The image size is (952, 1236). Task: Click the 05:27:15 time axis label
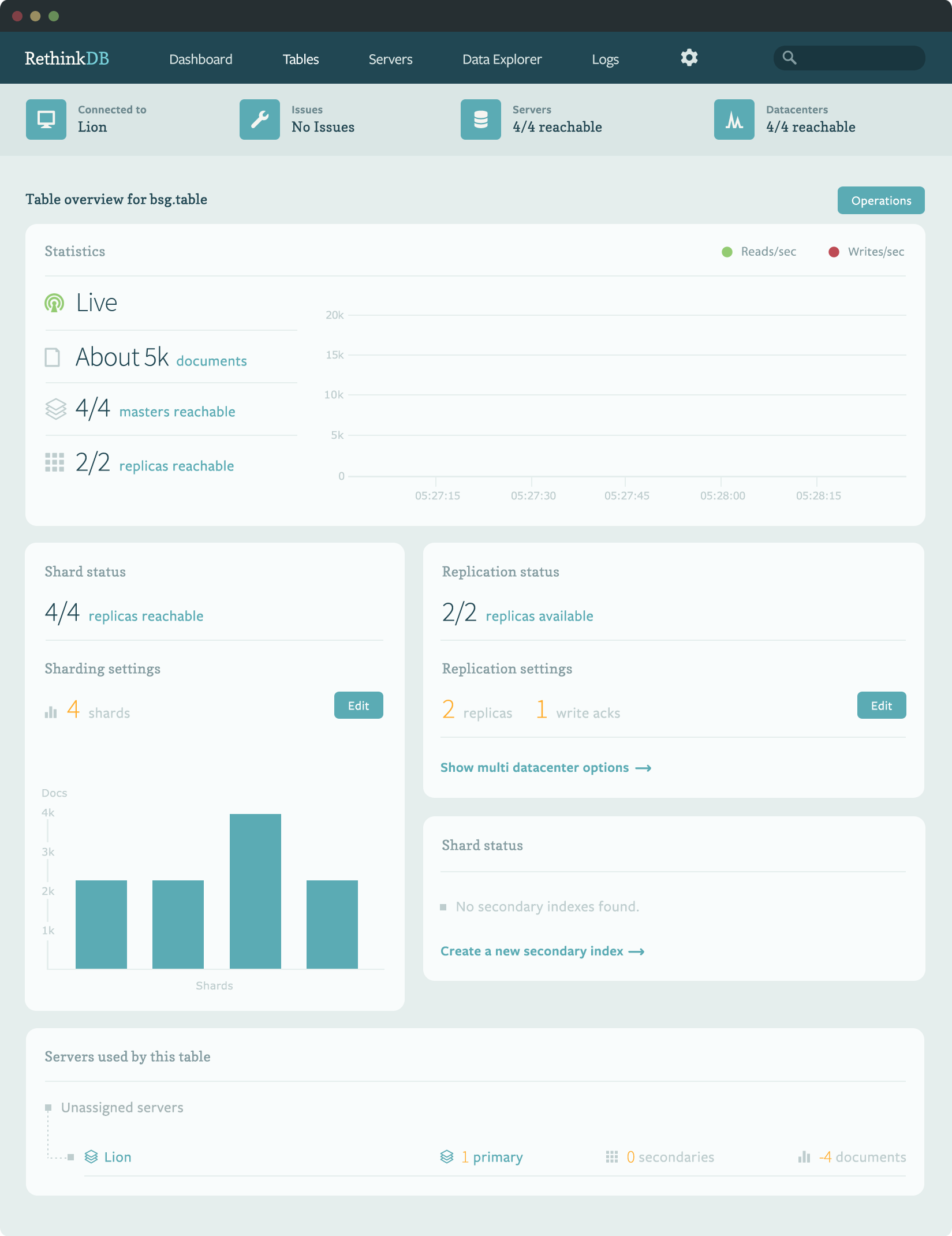(x=438, y=495)
